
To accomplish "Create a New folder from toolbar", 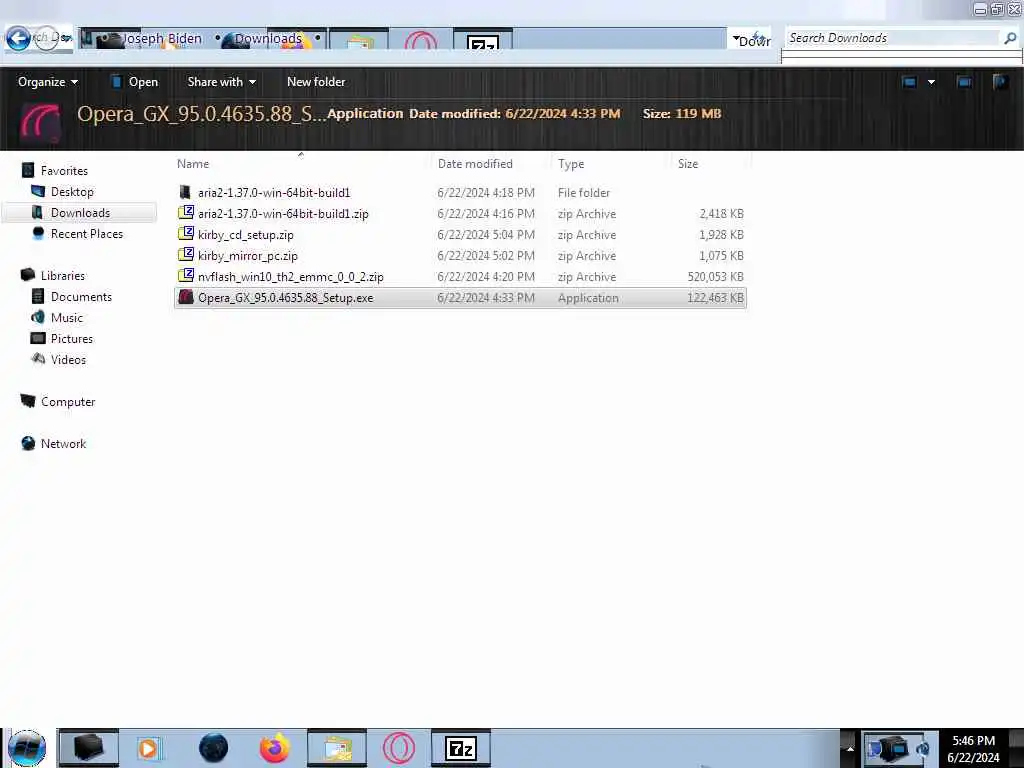I will click(x=316, y=82).
